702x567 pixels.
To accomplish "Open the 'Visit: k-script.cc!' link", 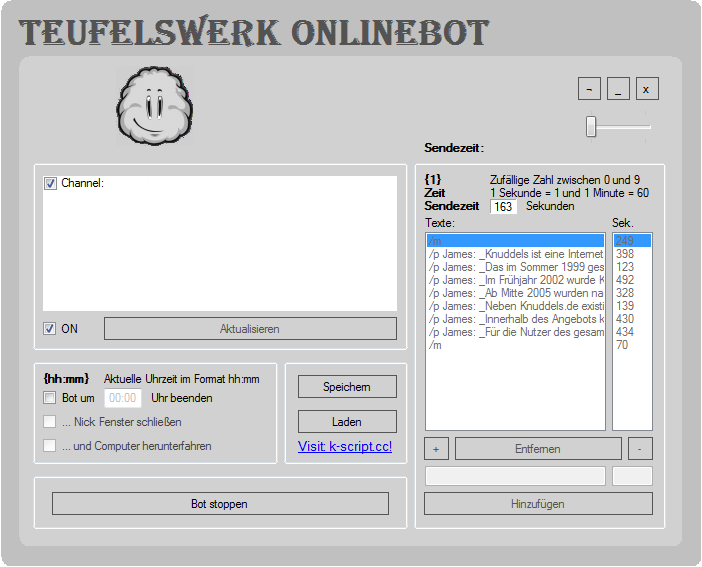I will point(345,446).
